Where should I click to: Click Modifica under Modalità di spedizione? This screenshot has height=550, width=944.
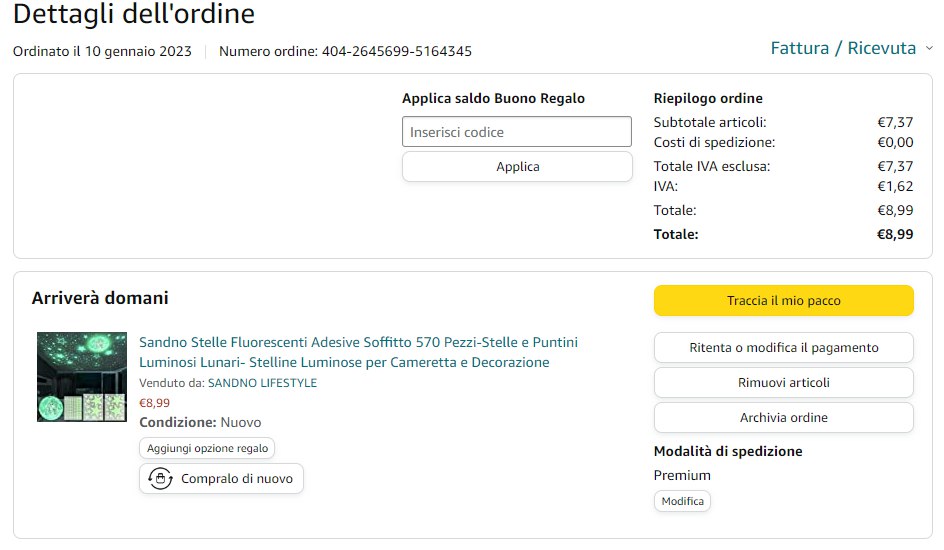(682, 501)
